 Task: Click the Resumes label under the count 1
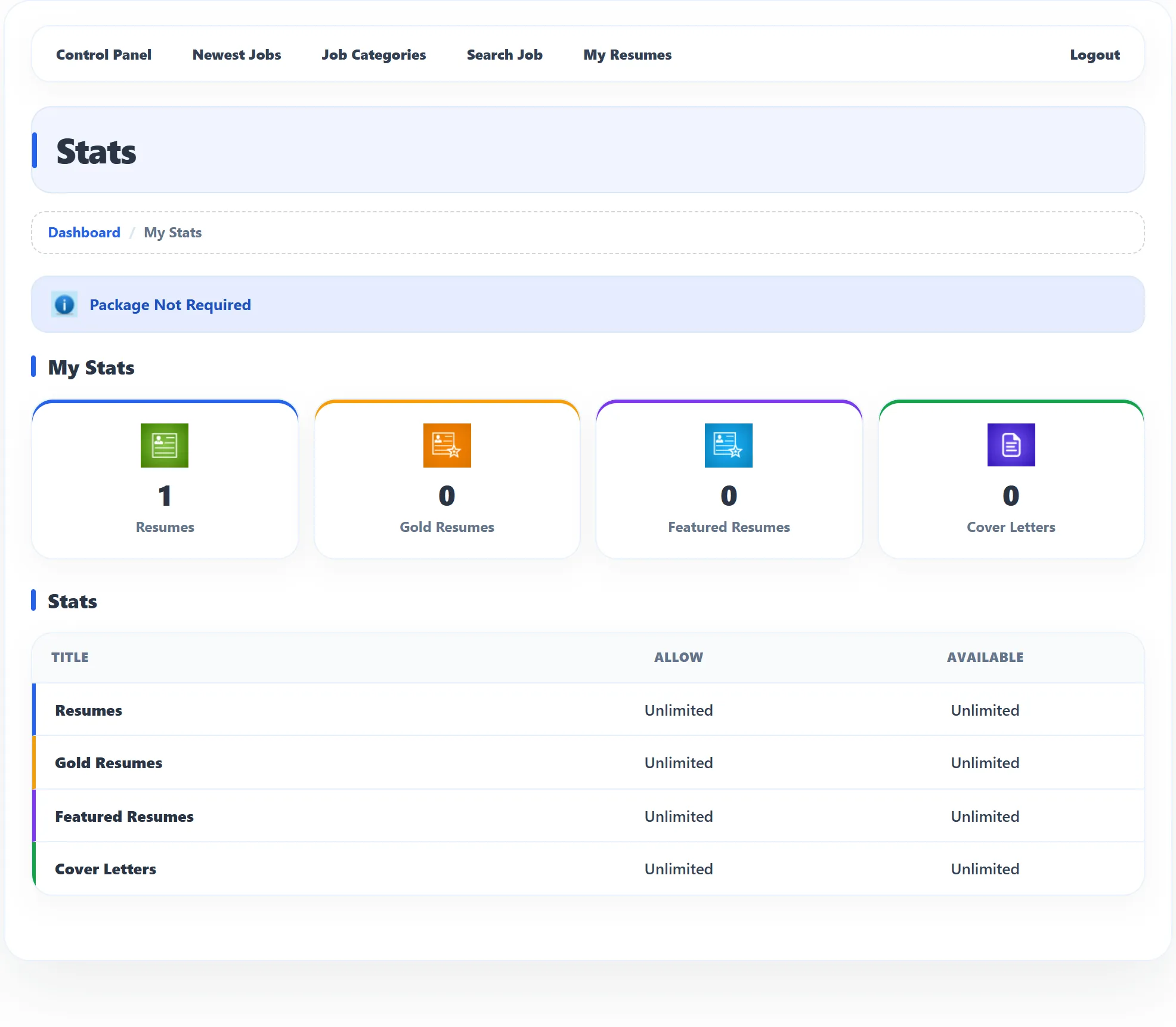click(165, 527)
